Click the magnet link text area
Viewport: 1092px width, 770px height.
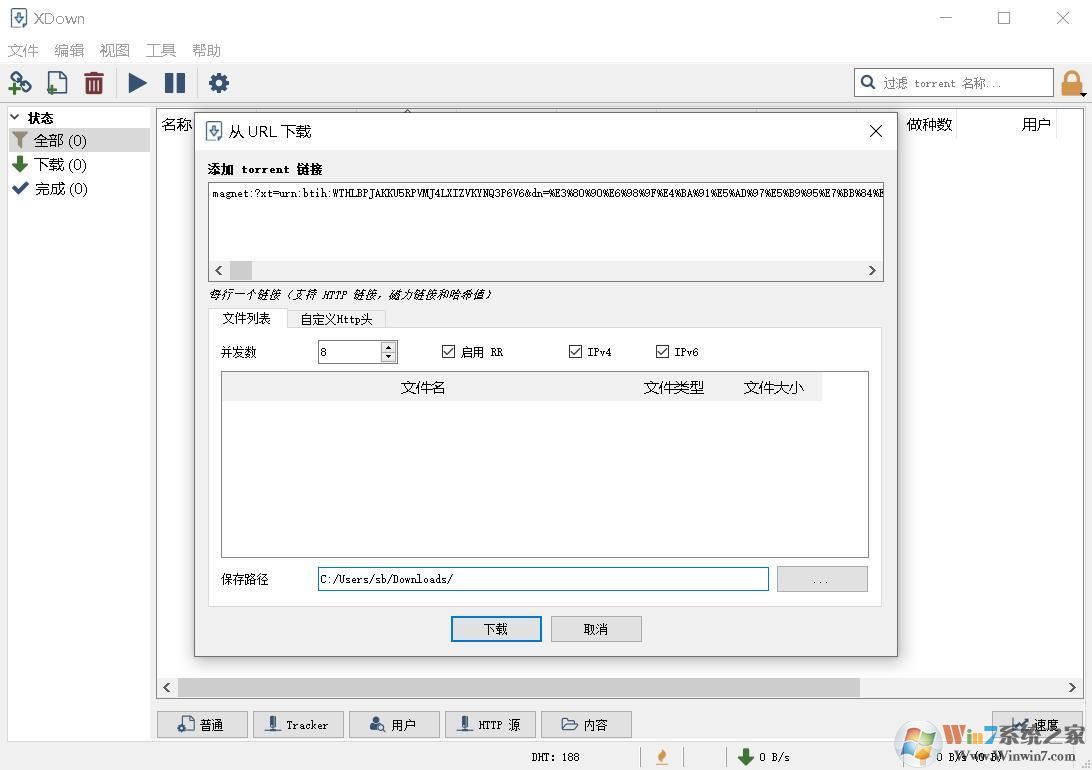pos(545,222)
